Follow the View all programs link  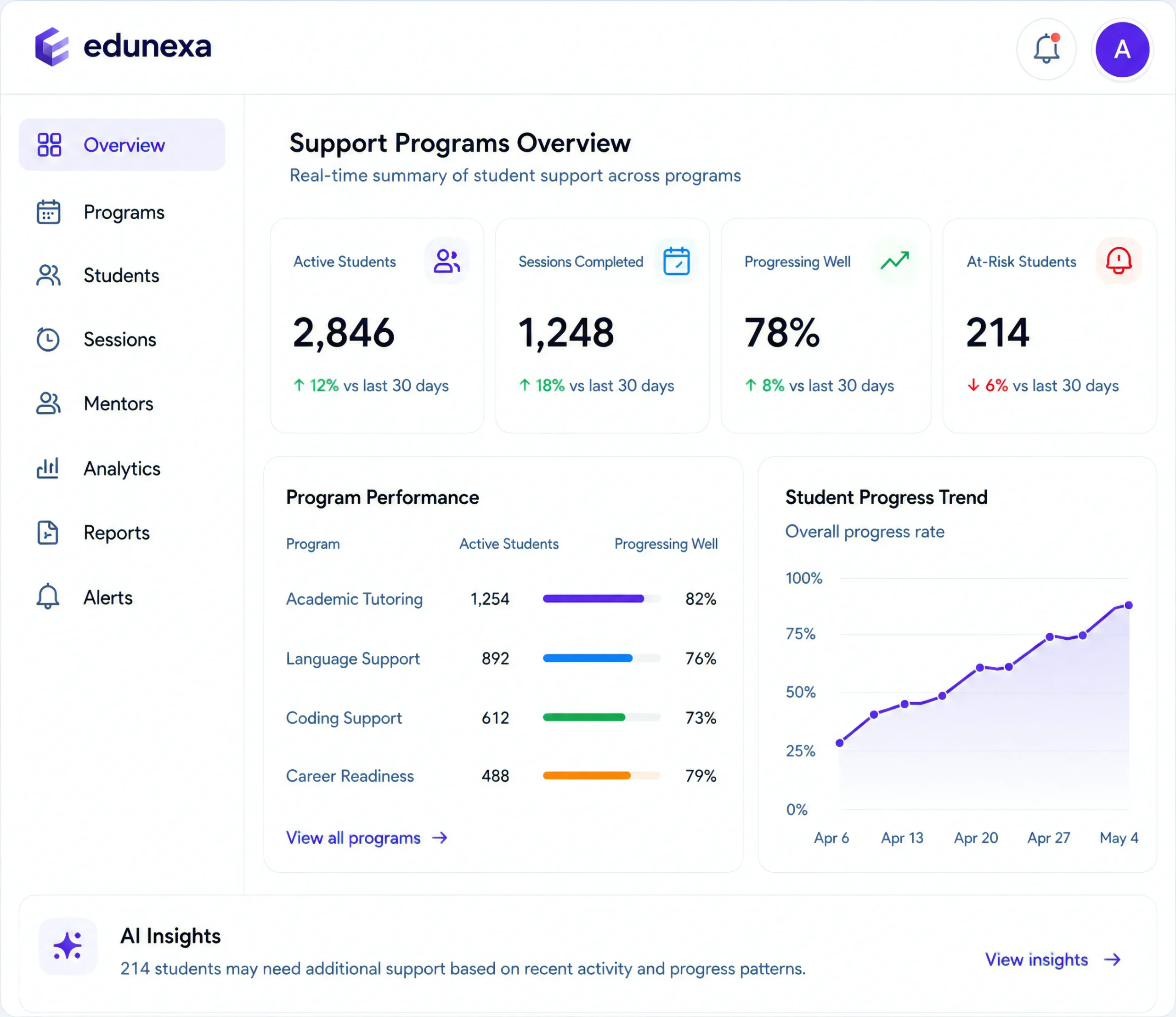(367, 838)
